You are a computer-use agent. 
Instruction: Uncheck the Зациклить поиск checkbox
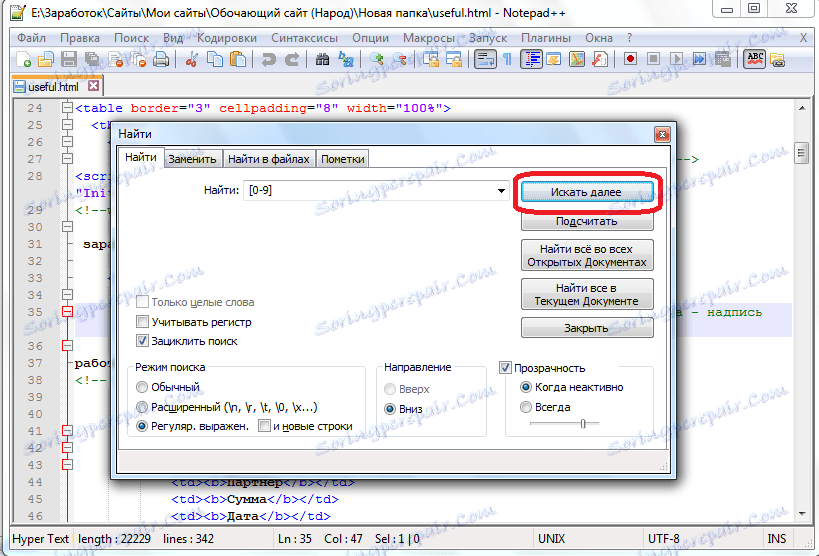142,341
